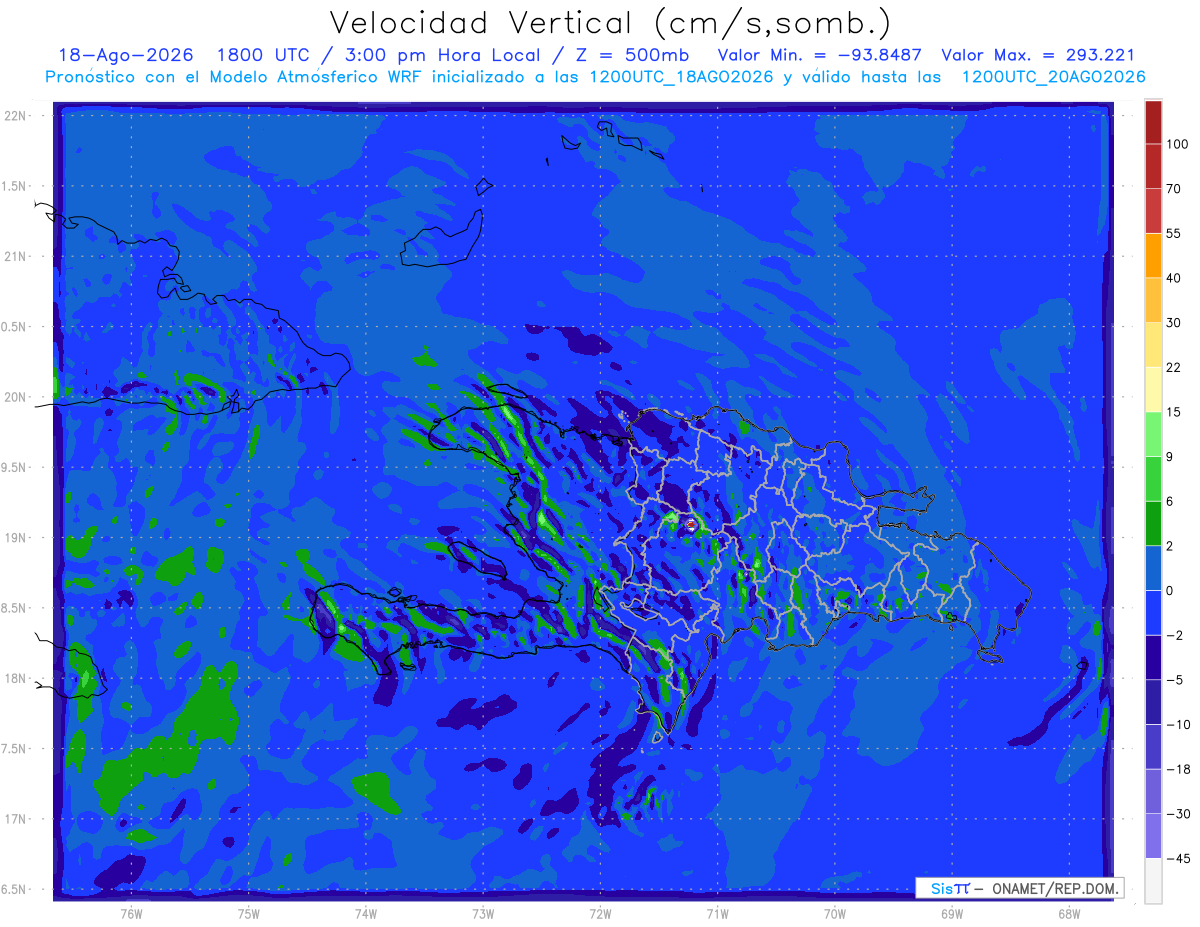This screenshot has height=927, width=1200.
Task: Click the '100' colorbar label
Action: click(1178, 144)
